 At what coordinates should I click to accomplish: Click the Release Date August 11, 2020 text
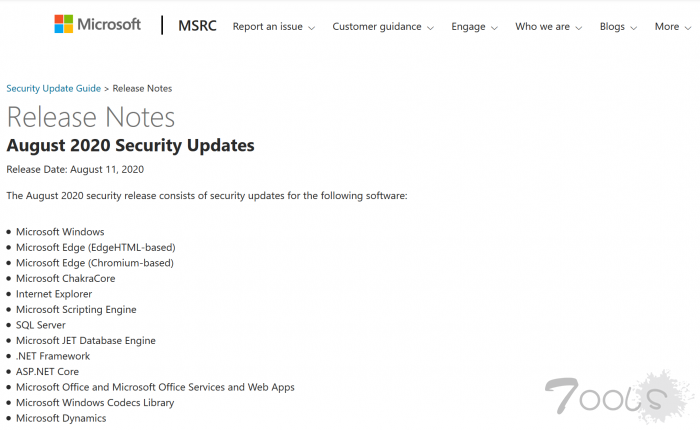coord(75,169)
